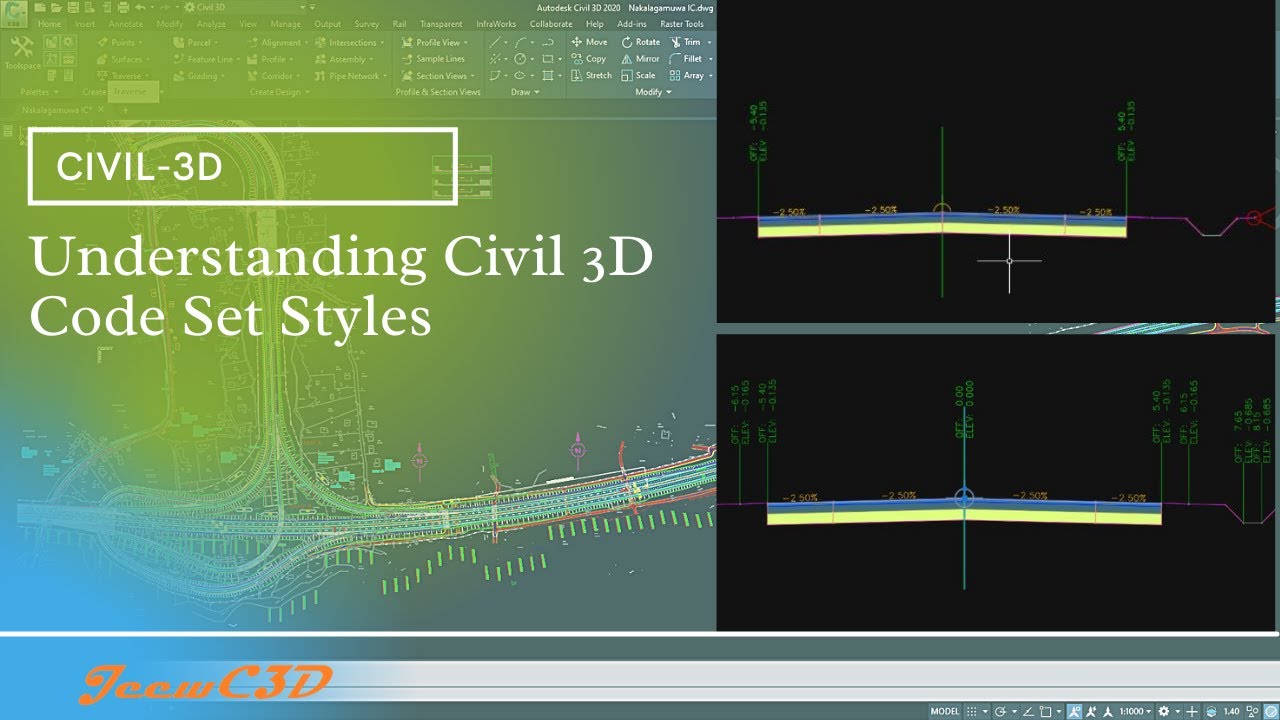Toggle the object snap tracking angle icon
The height and width of the screenshot is (720, 1280).
1027,711
